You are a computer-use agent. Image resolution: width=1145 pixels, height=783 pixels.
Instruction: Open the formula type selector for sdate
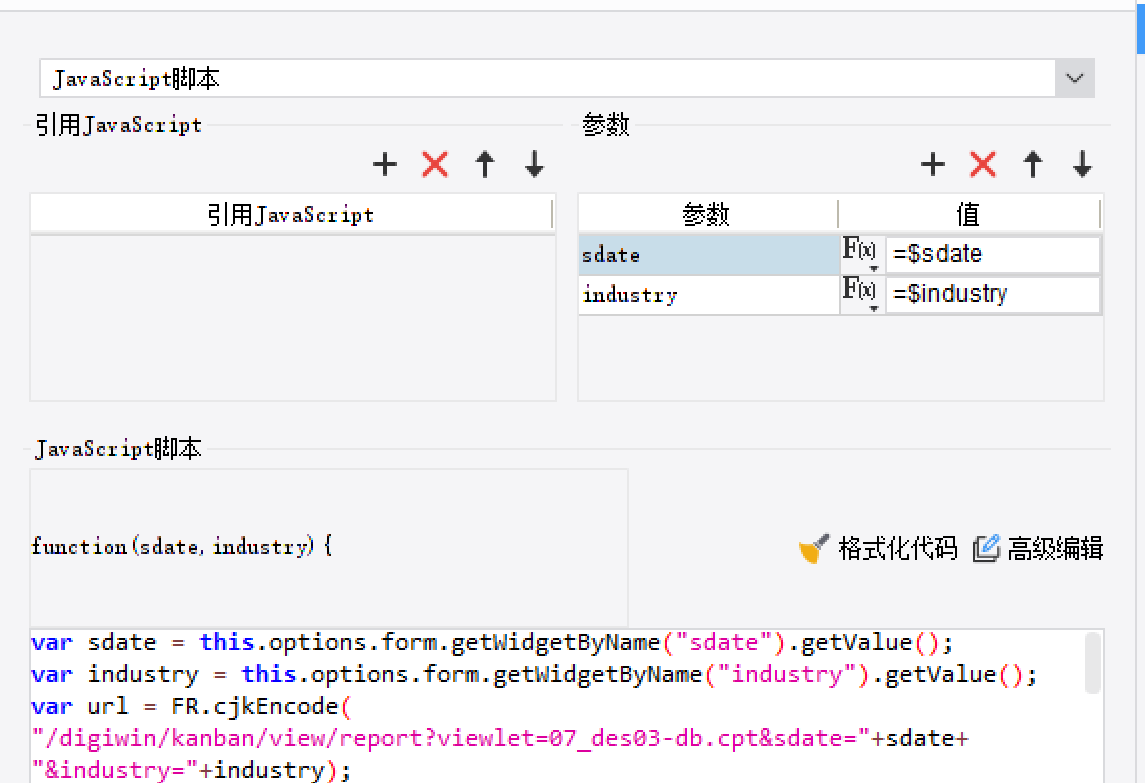click(862, 254)
